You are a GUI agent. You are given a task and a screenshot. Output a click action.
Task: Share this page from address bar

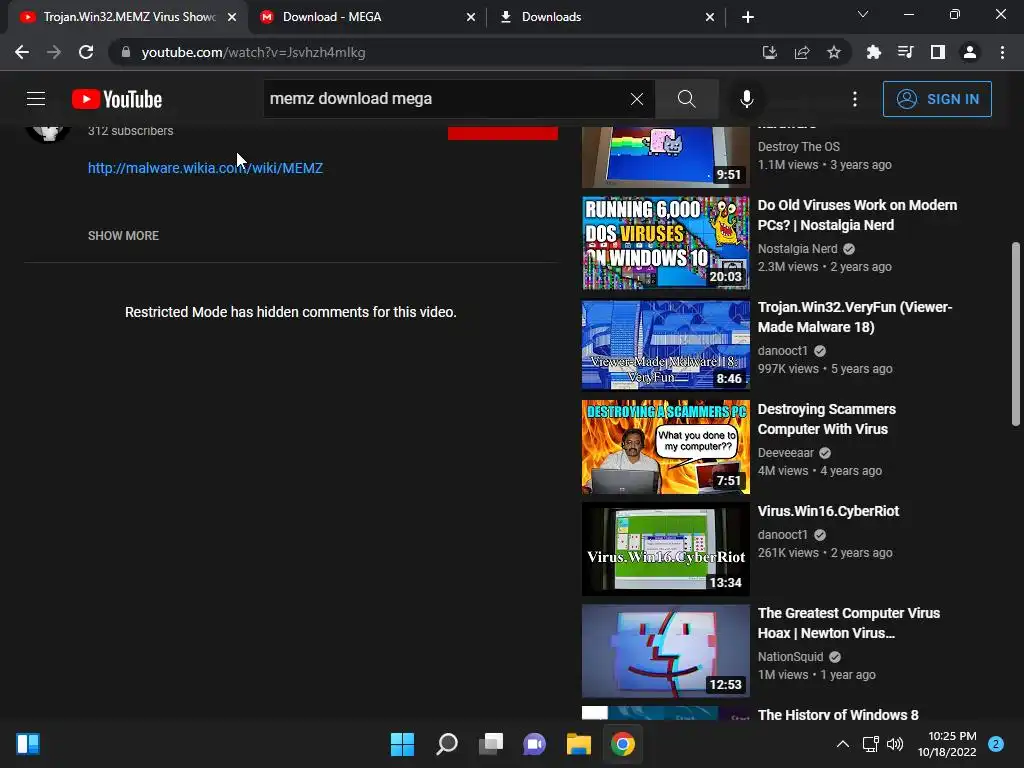802,52
